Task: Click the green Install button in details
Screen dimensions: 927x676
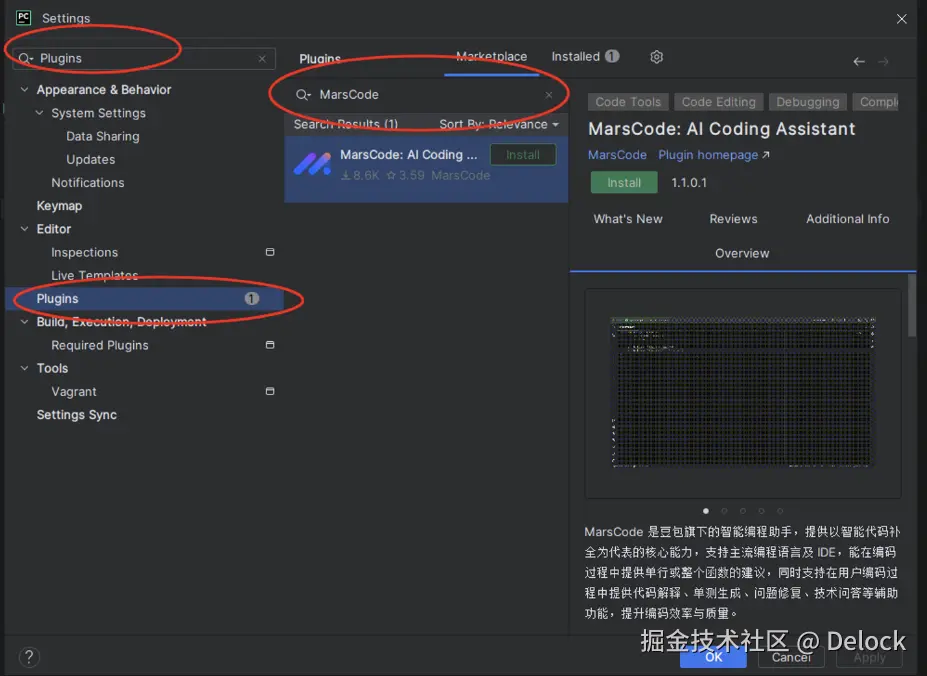Action: [624, 183]
